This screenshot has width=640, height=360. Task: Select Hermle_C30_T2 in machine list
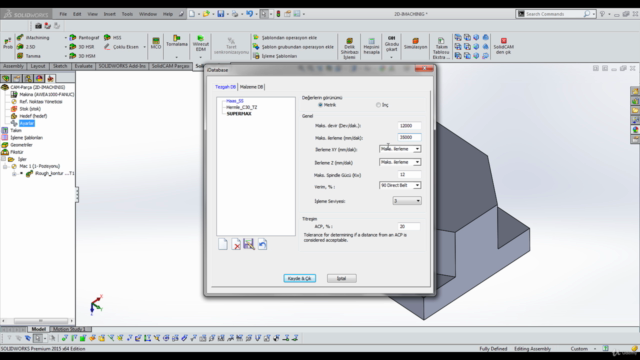point(242,107)
